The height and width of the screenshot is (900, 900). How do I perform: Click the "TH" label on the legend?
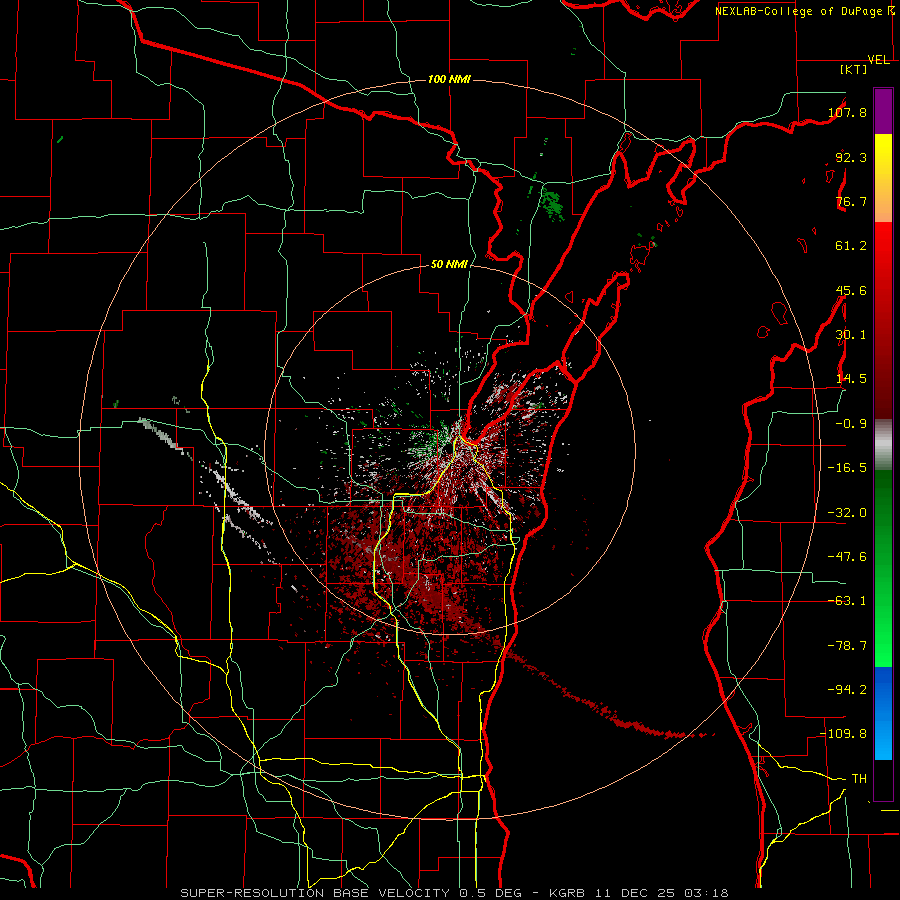(859, 778)
